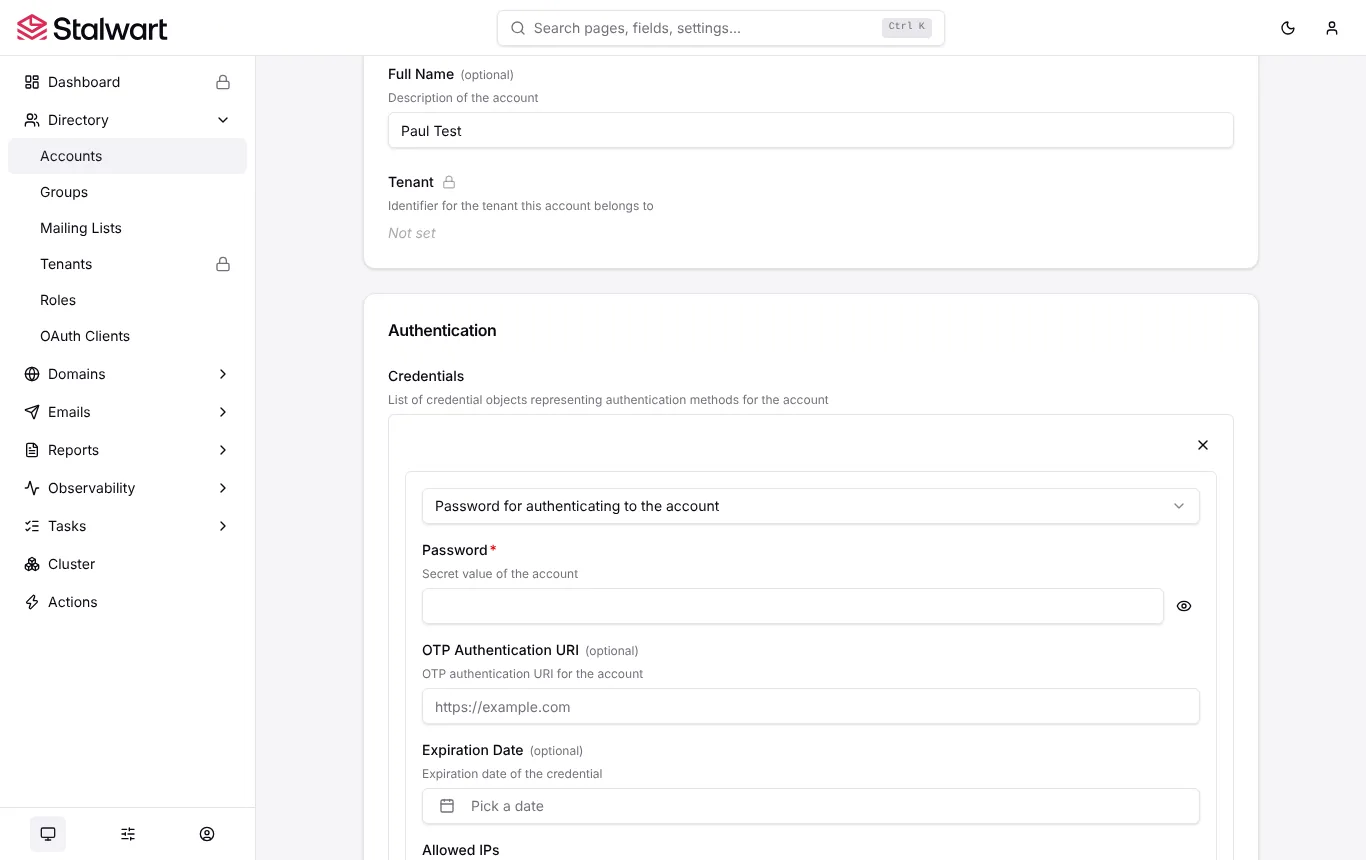Open the sliders settings icon in sidebar footer

128,834
